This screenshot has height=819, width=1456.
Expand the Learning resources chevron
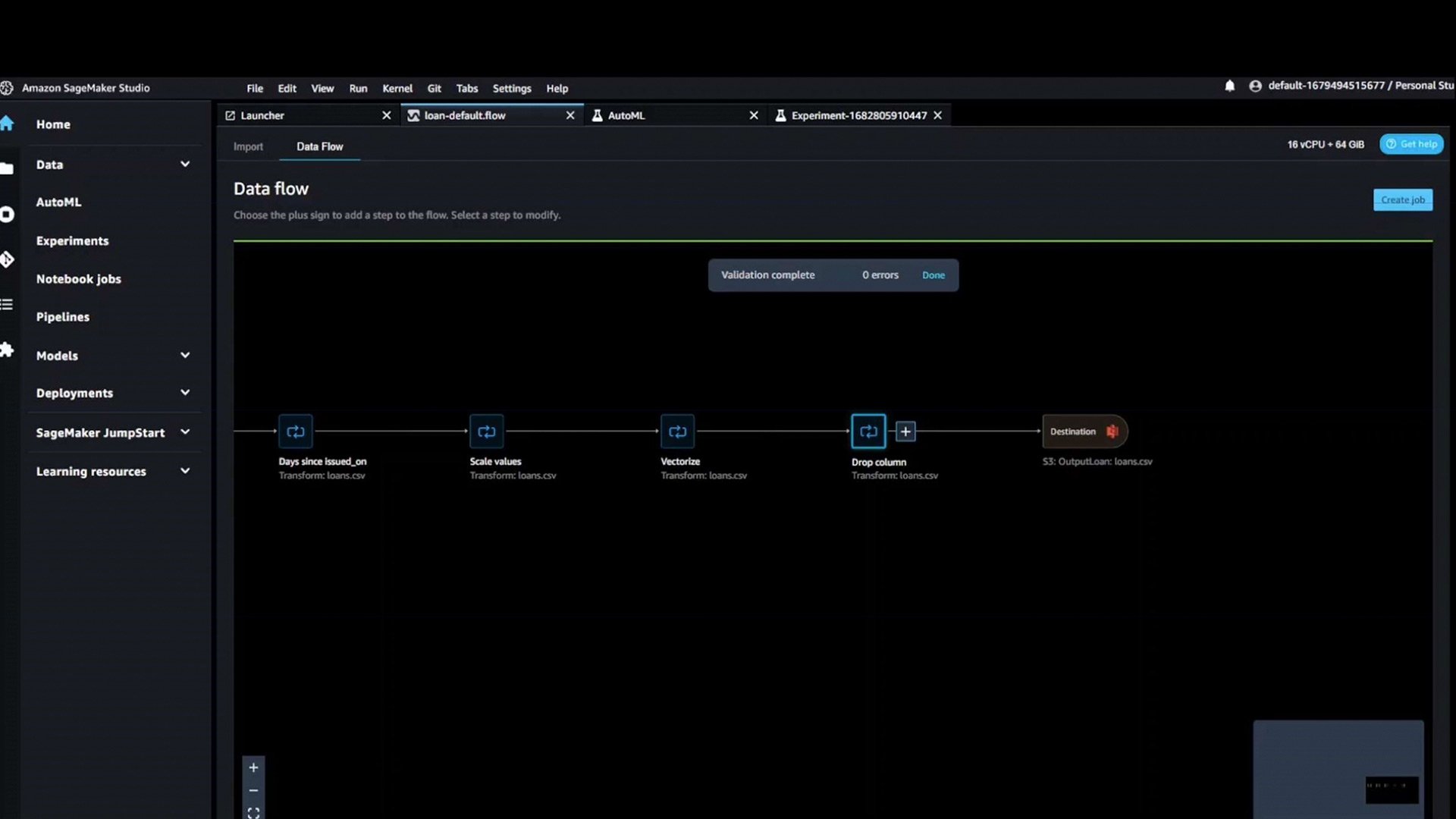[185, 470]
